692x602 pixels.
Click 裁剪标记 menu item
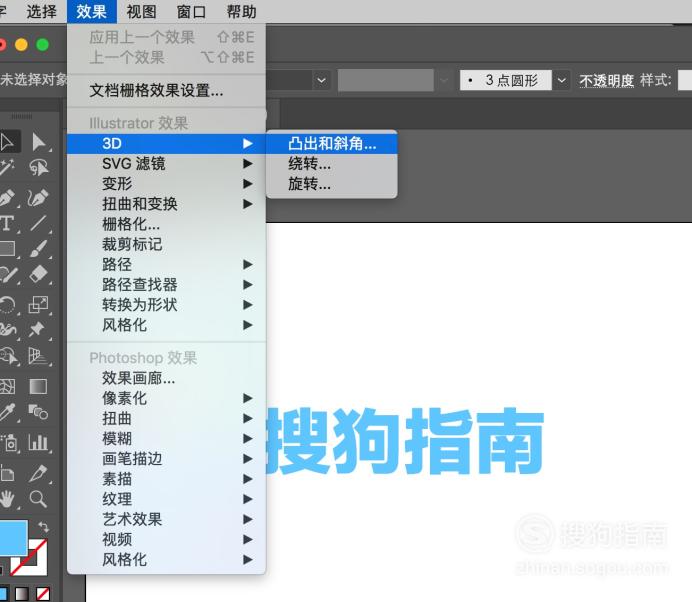(x=166, y=244)
